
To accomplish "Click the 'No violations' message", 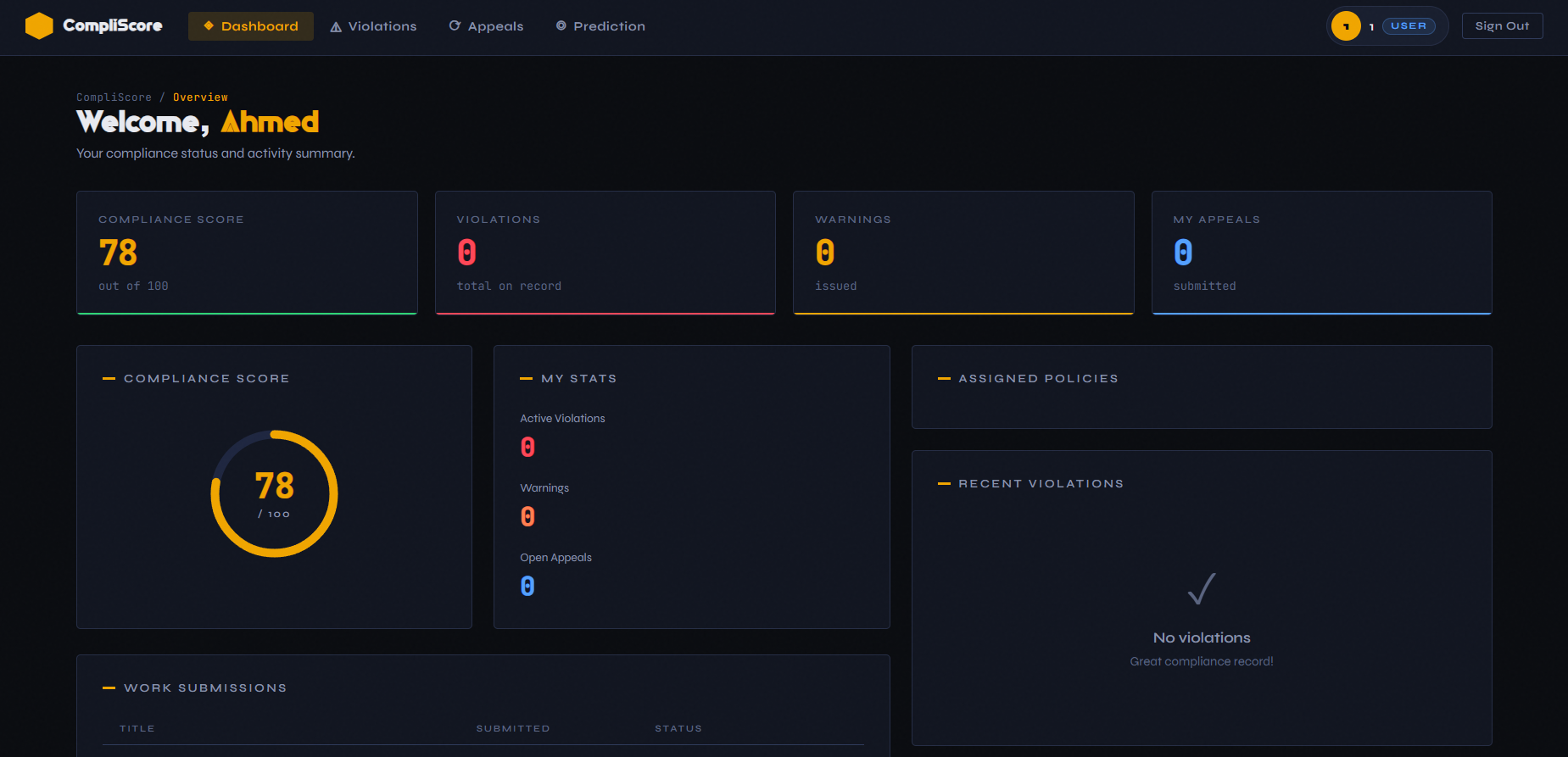I will coord(1202,637).
